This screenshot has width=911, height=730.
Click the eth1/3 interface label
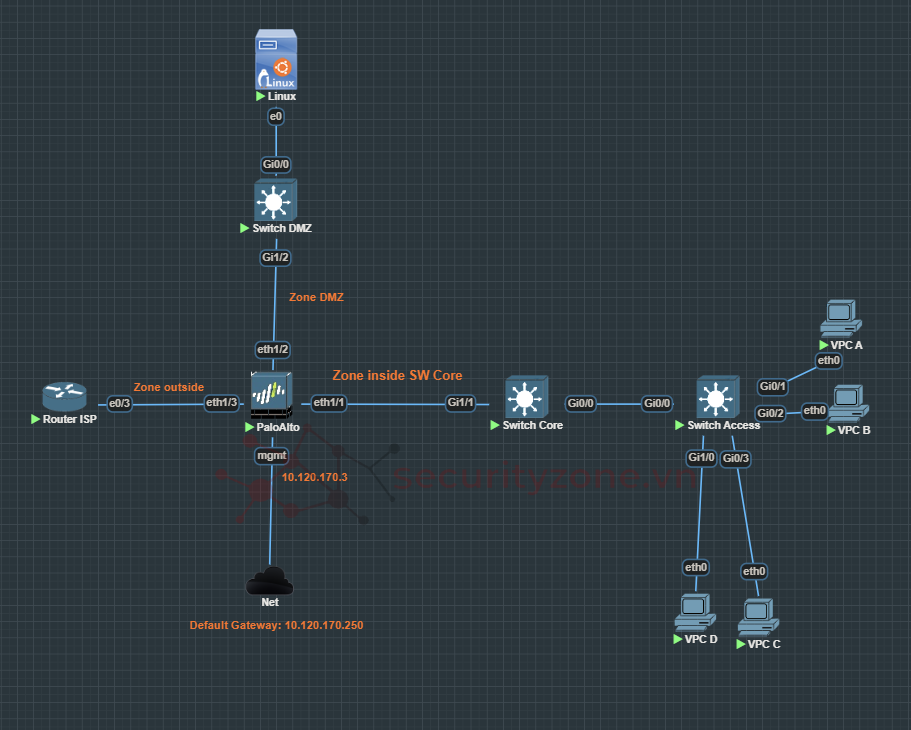221,403
